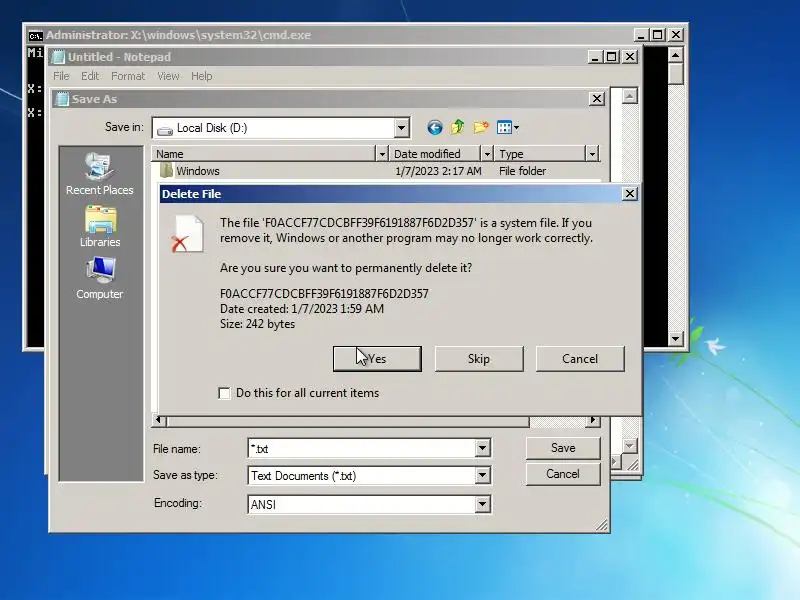Expand the Save as type dropdown
Screen dimensions: 800x600
point(482,476)
